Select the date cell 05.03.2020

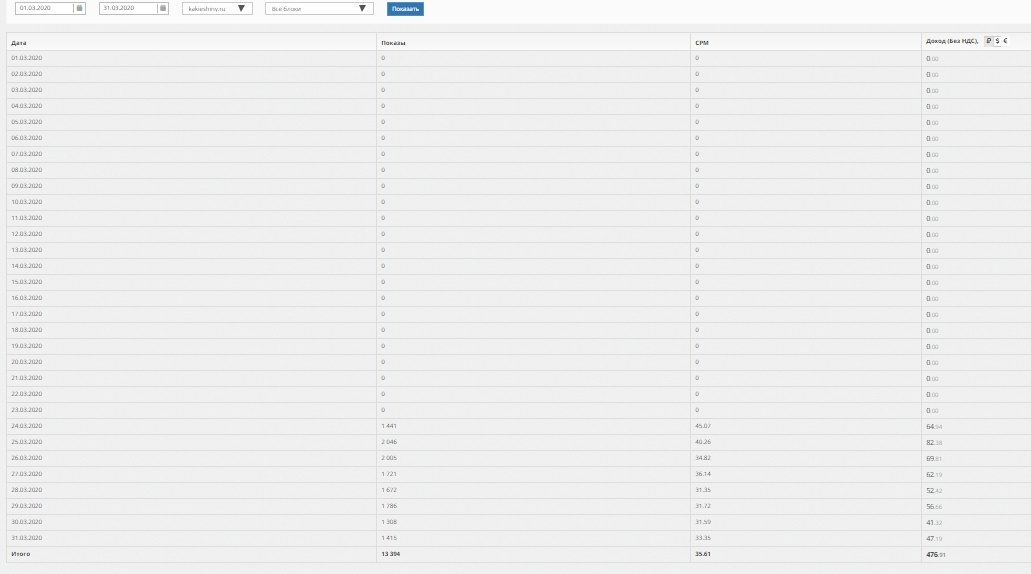pyautogui.click(x=26, y=122)
